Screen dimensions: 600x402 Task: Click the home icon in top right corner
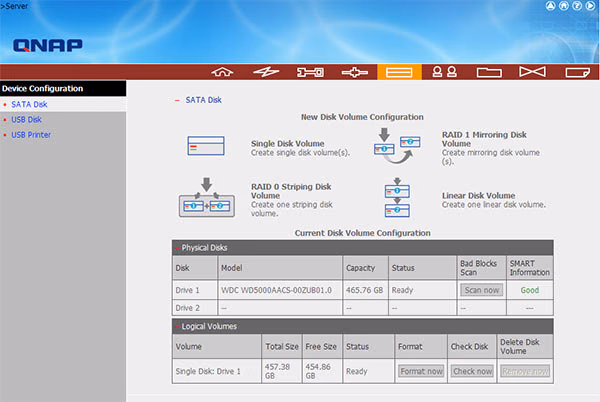click(564, 6)
